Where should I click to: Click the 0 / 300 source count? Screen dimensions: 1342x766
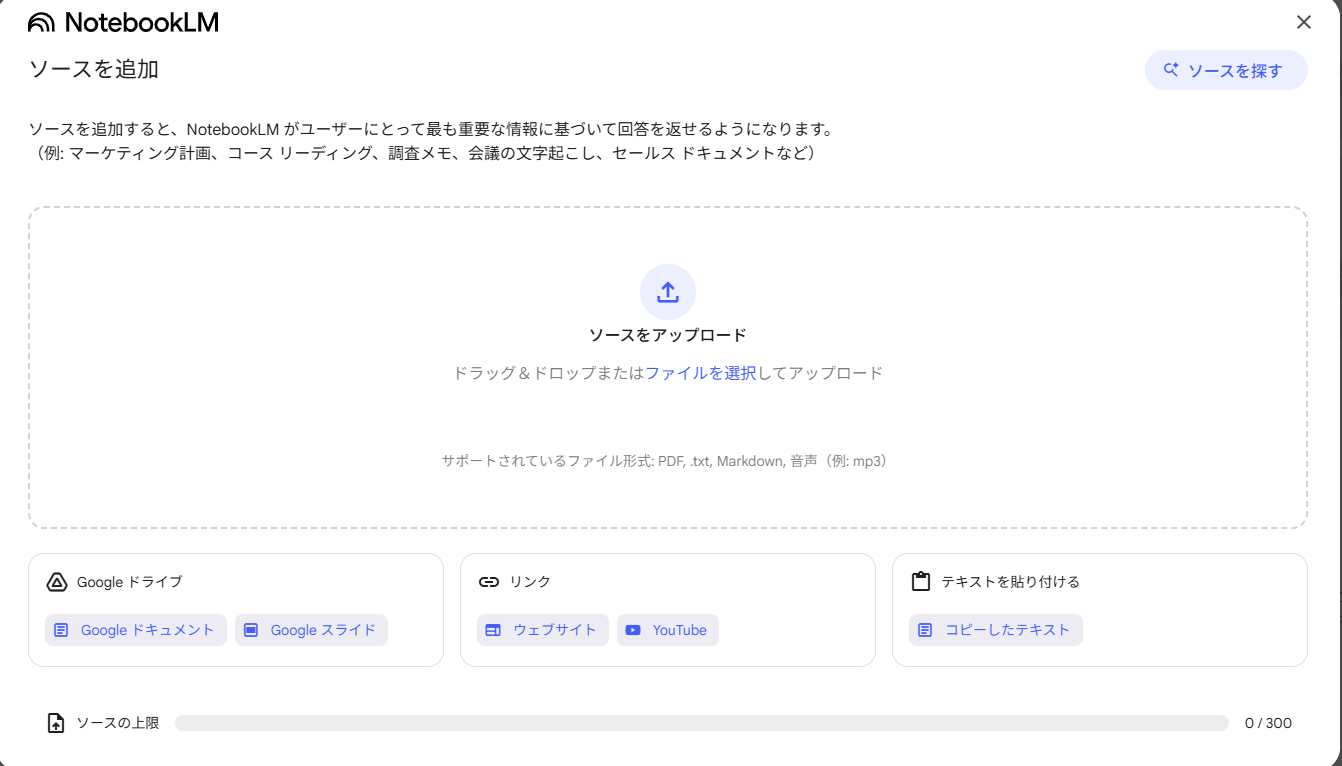1268,723
